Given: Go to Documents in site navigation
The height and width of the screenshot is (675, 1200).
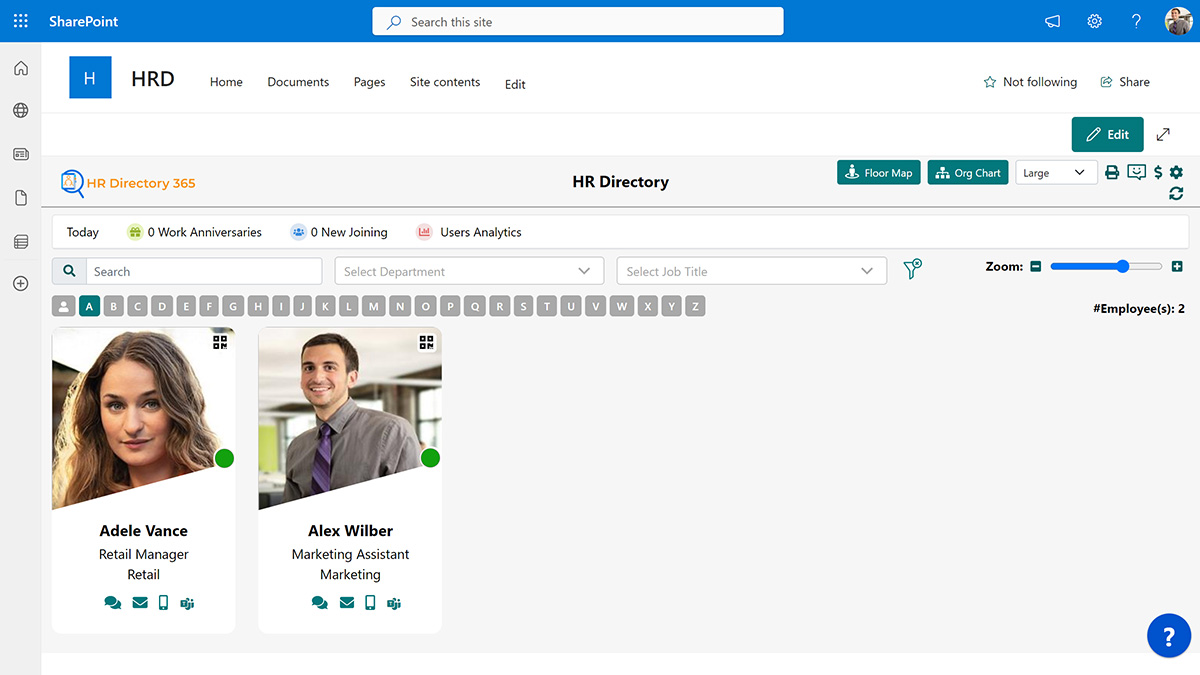Looking at the screenshot, I should tap(298, 82).
